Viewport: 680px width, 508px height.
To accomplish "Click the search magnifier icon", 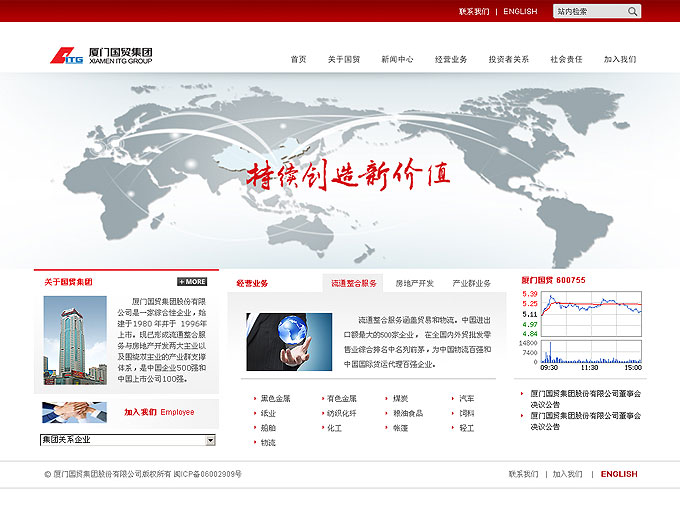I will coord(632,12).
